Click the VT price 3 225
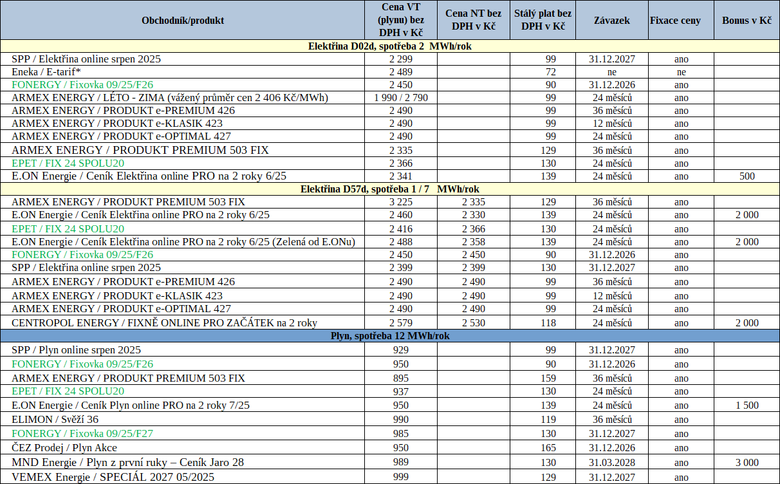Image resolution: width=780 pixels, height=484 pixels. coord(401,202)
